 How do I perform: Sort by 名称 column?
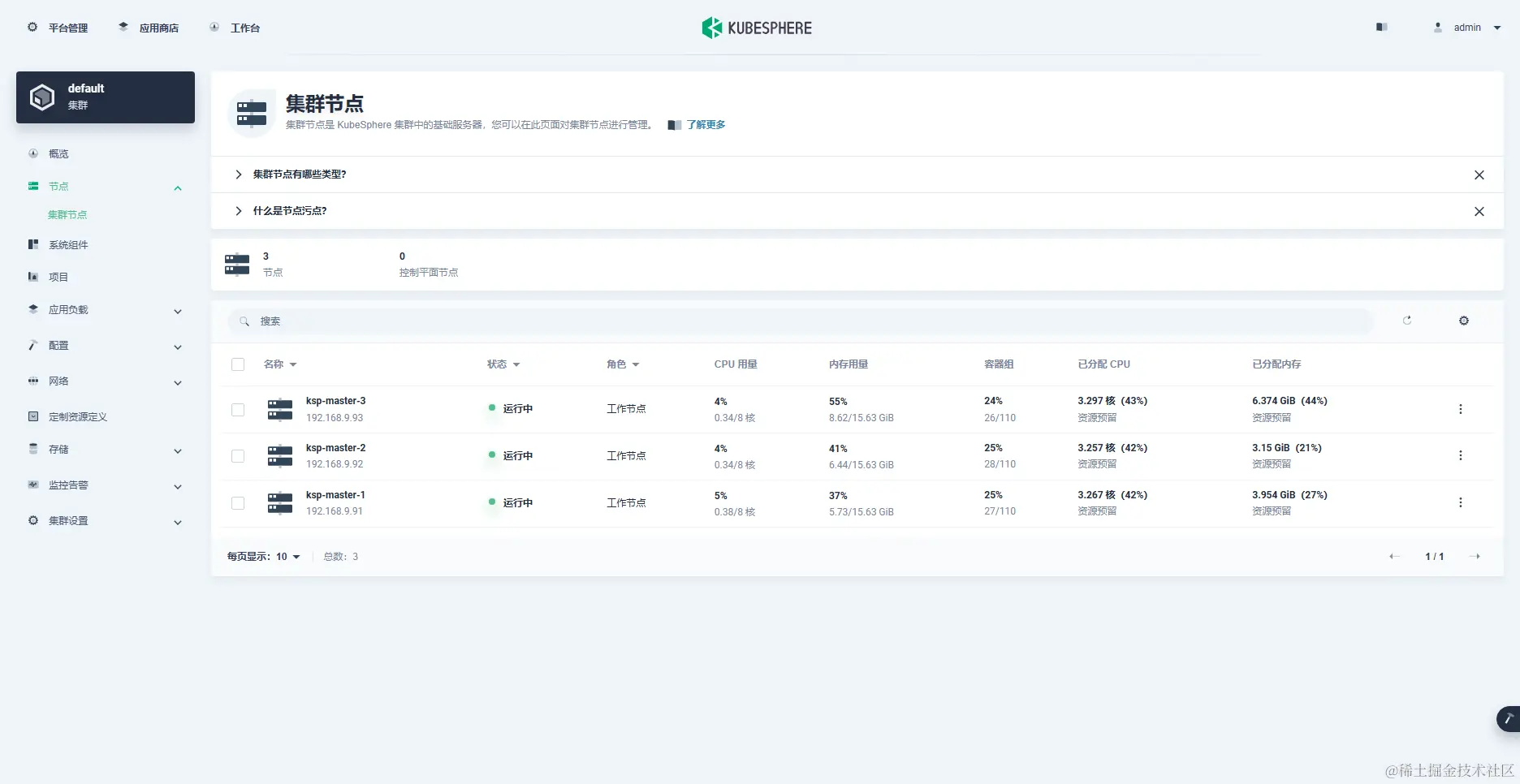click(280, 364)
